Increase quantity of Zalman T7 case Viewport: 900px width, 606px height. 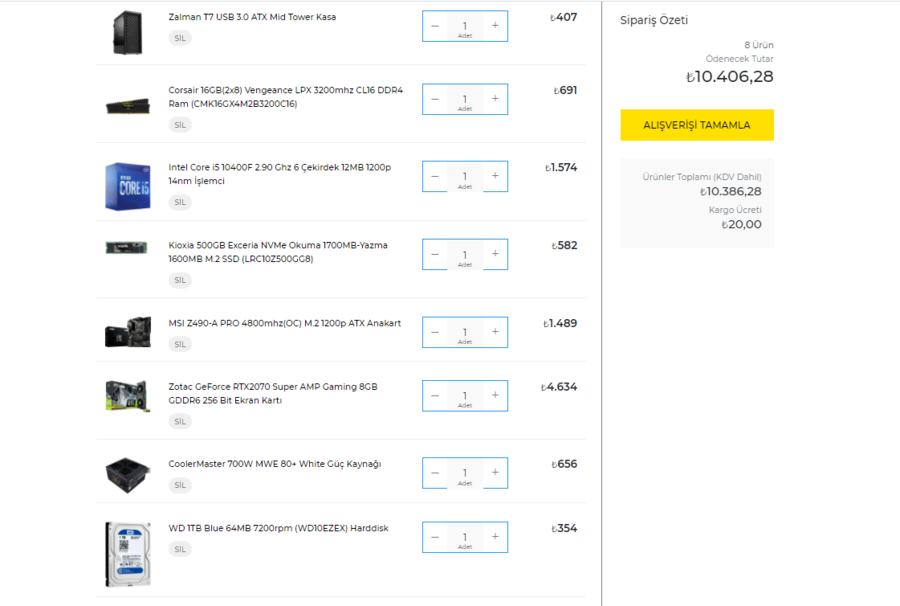tap(495, 26)
